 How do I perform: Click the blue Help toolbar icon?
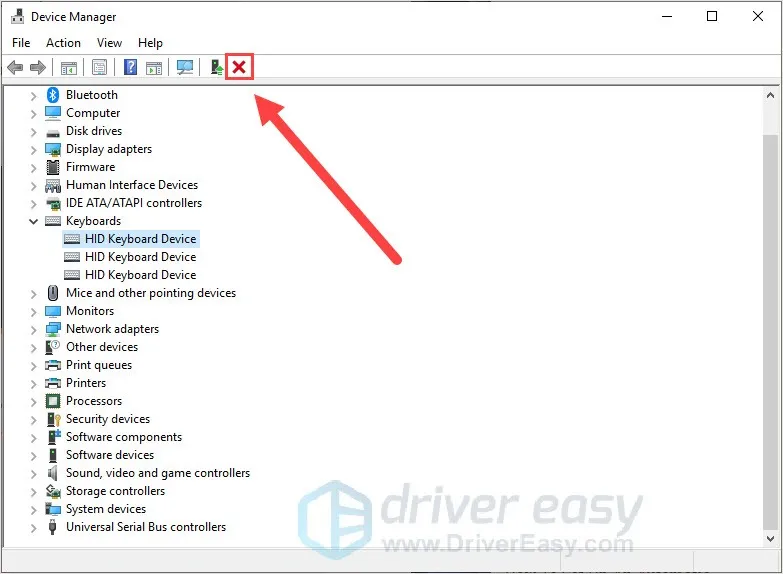(130, 67)
